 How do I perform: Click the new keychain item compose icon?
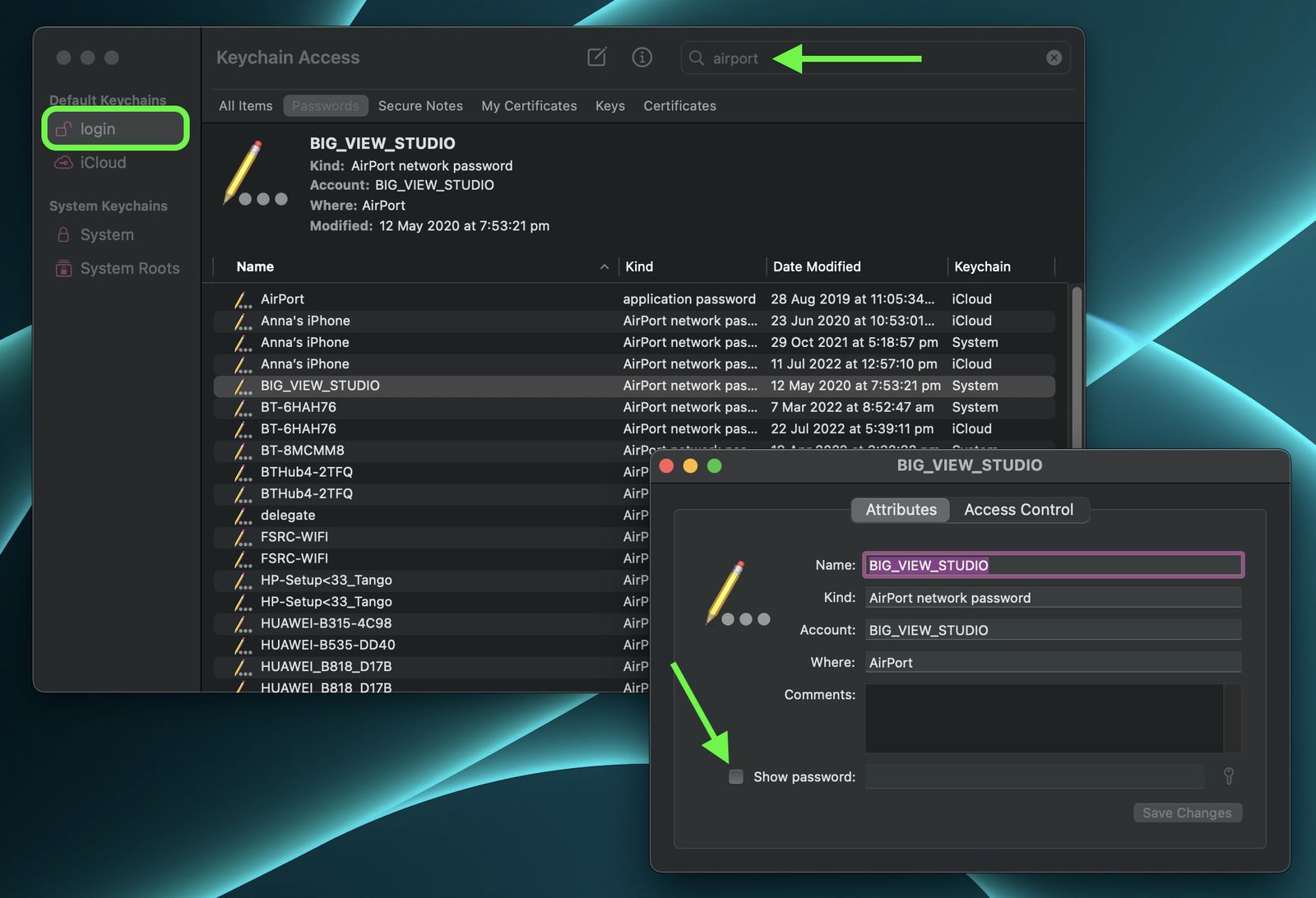pyautogui.click(x=595, y=58)
